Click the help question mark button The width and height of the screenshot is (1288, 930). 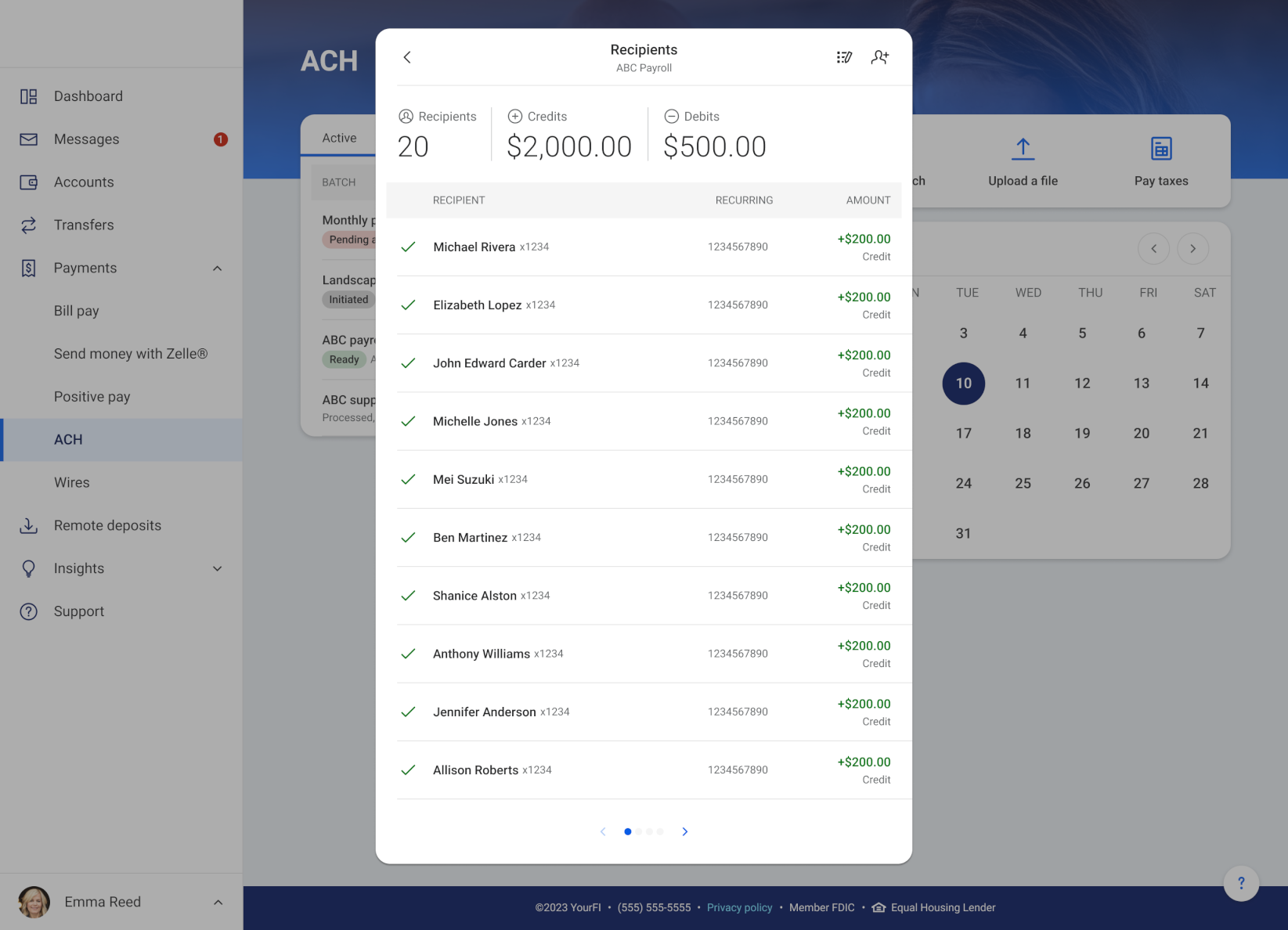(x=1241, y=883)
